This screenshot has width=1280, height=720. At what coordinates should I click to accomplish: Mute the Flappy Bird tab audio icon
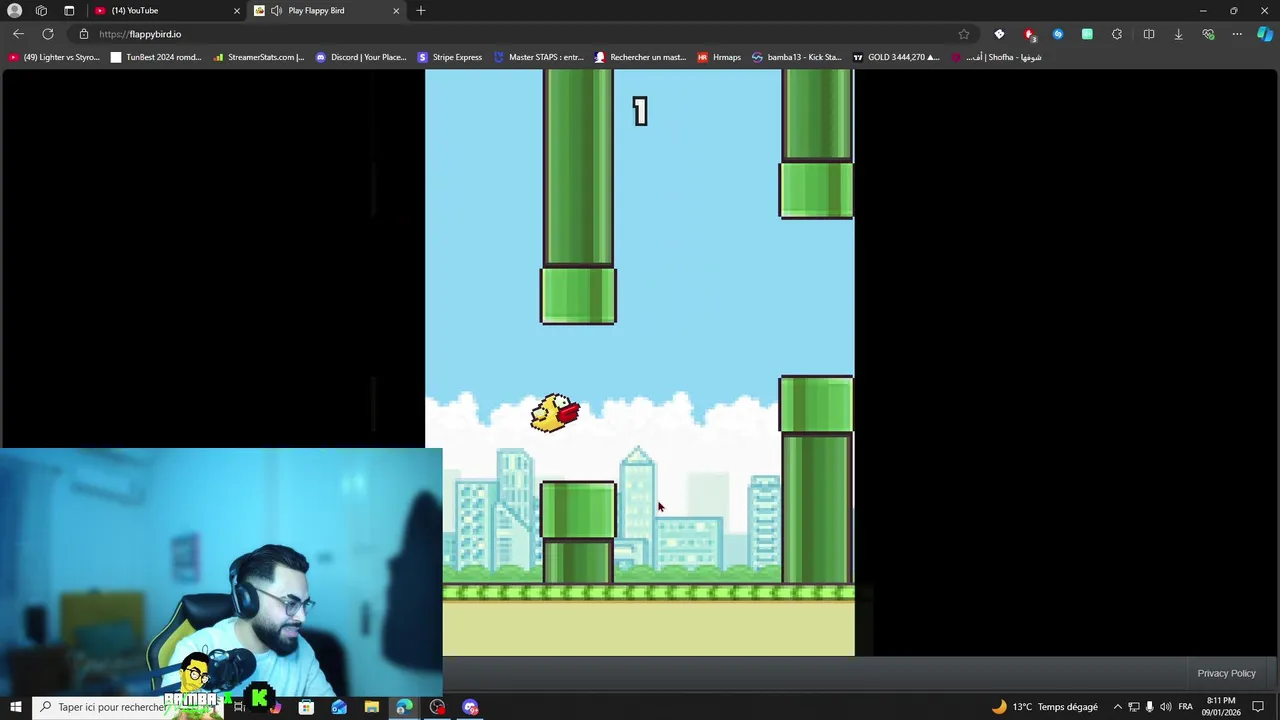(276, 10)
